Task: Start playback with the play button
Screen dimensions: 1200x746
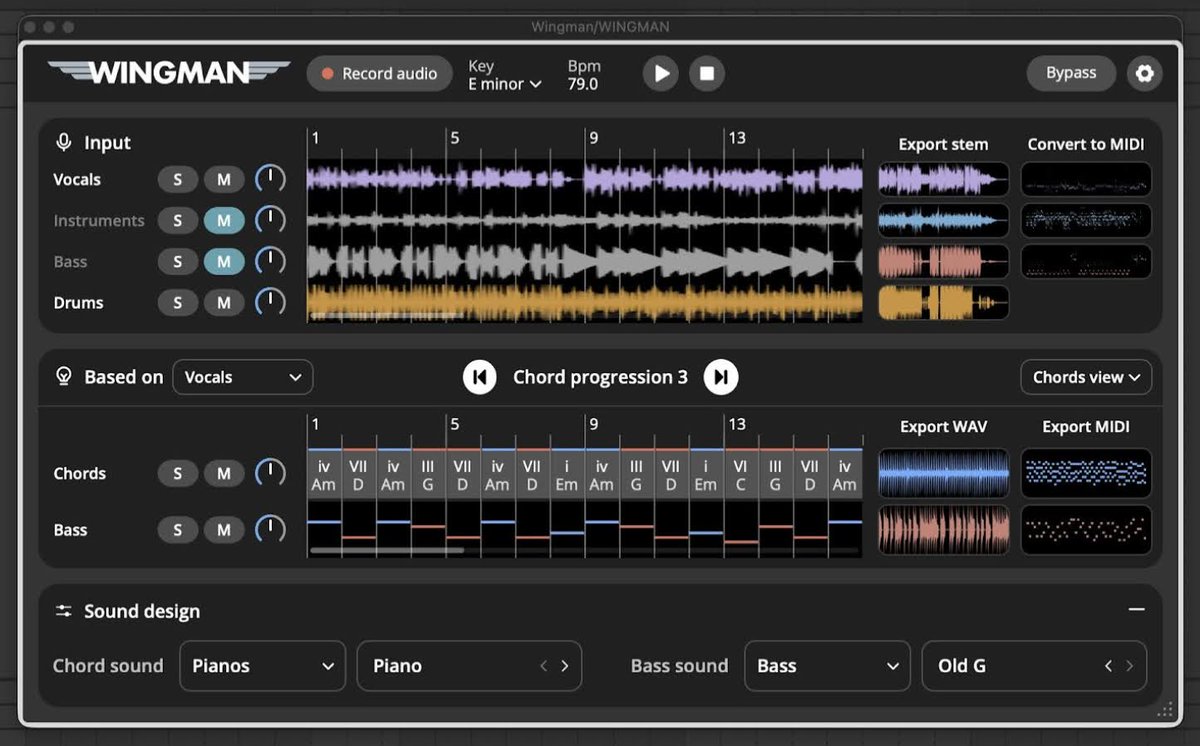Action: tap(660, 73)
